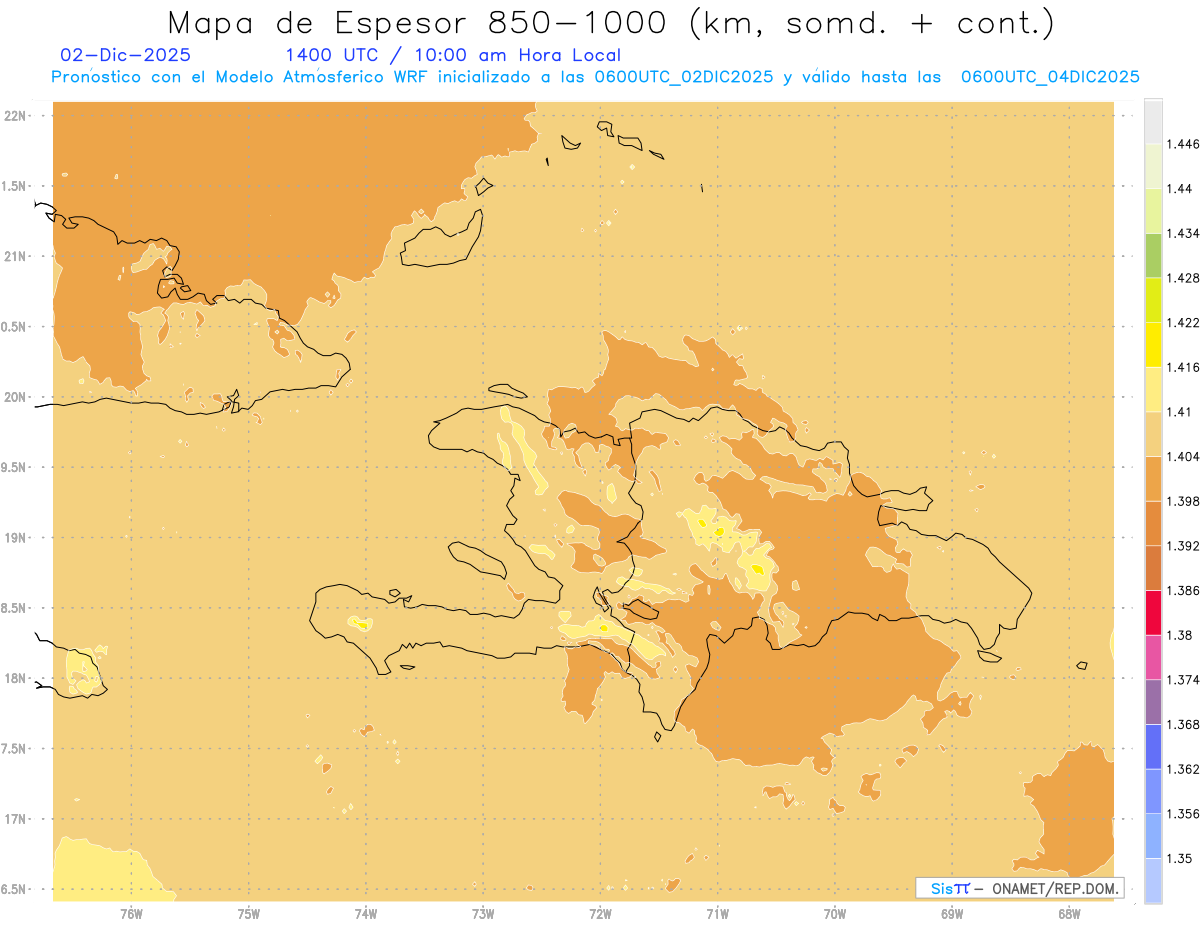
Task: Select the legend value '1.41'
Action: [1179, 412]
